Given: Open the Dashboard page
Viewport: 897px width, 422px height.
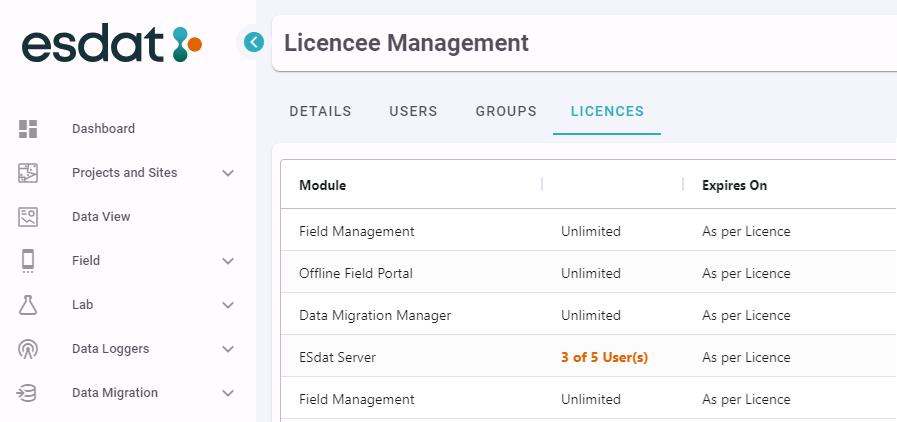Looking at the screenshot, I should tap(104, 129).
